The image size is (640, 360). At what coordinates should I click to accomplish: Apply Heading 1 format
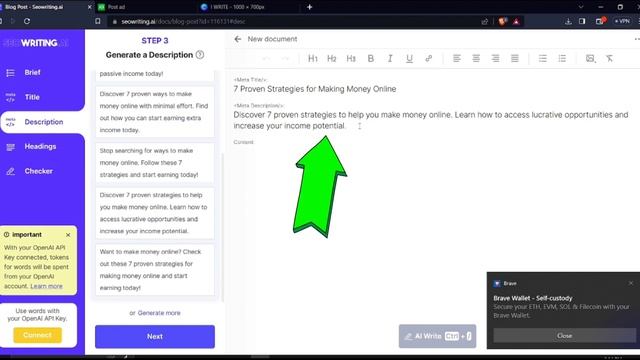click(x=313, y=58)
